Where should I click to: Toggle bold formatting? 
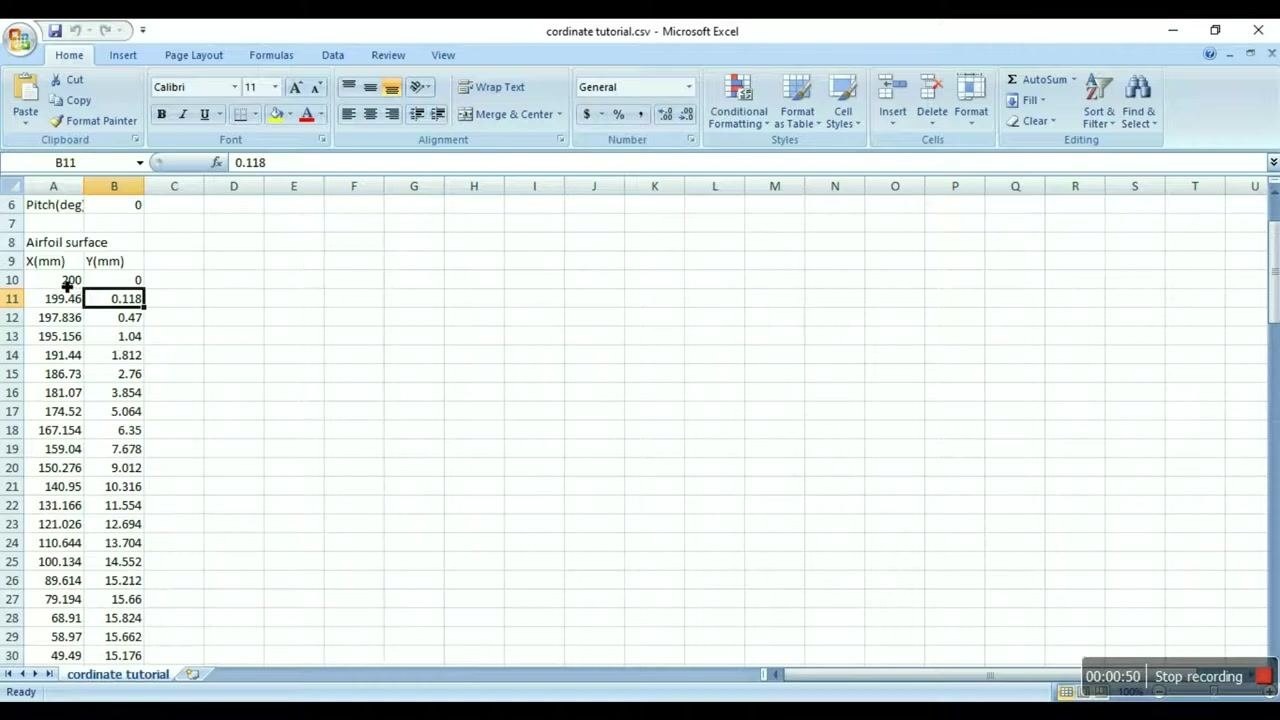click(x=161, y=114)
